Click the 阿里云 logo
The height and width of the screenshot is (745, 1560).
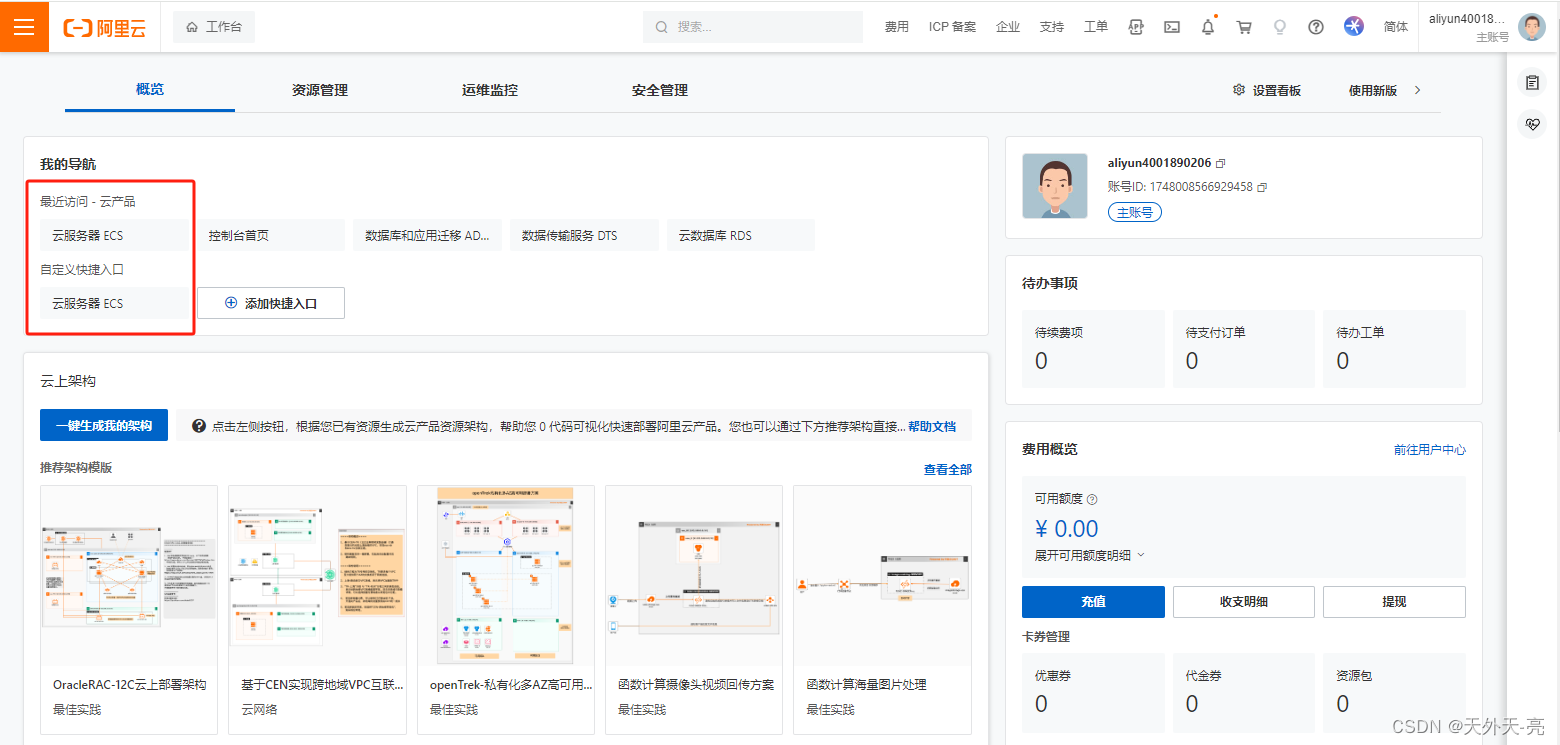coord(104,28)
